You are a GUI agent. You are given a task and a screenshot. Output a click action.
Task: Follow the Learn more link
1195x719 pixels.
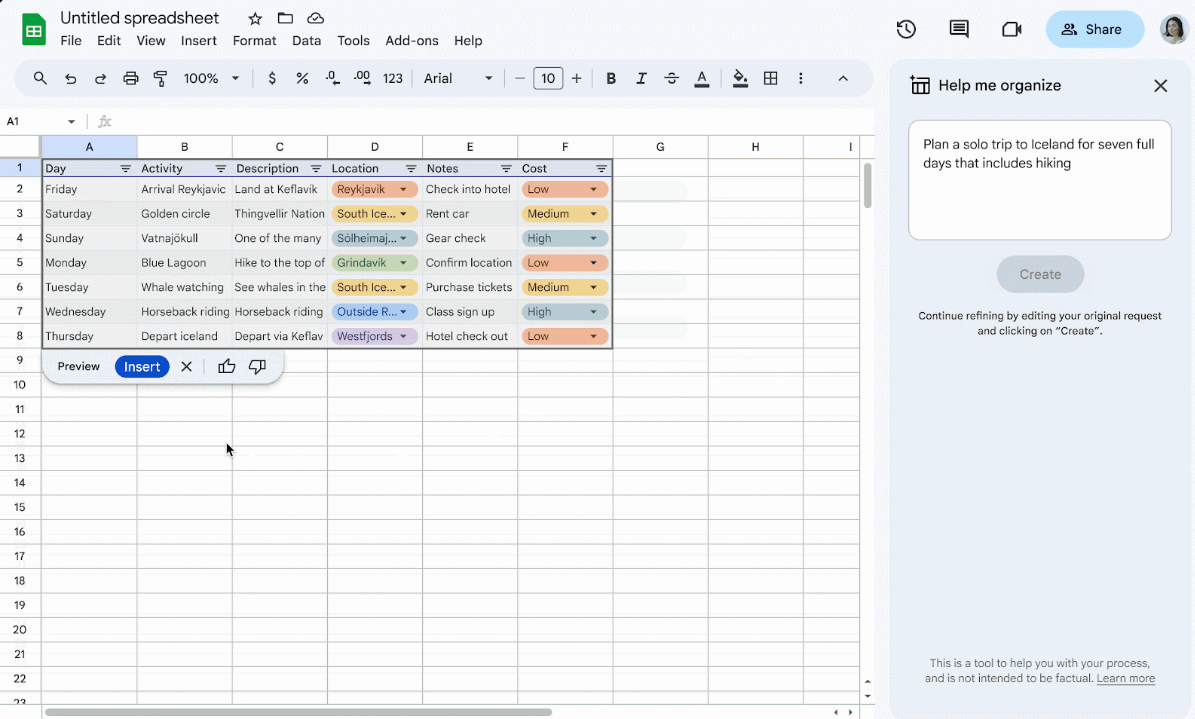(1125, 678)
